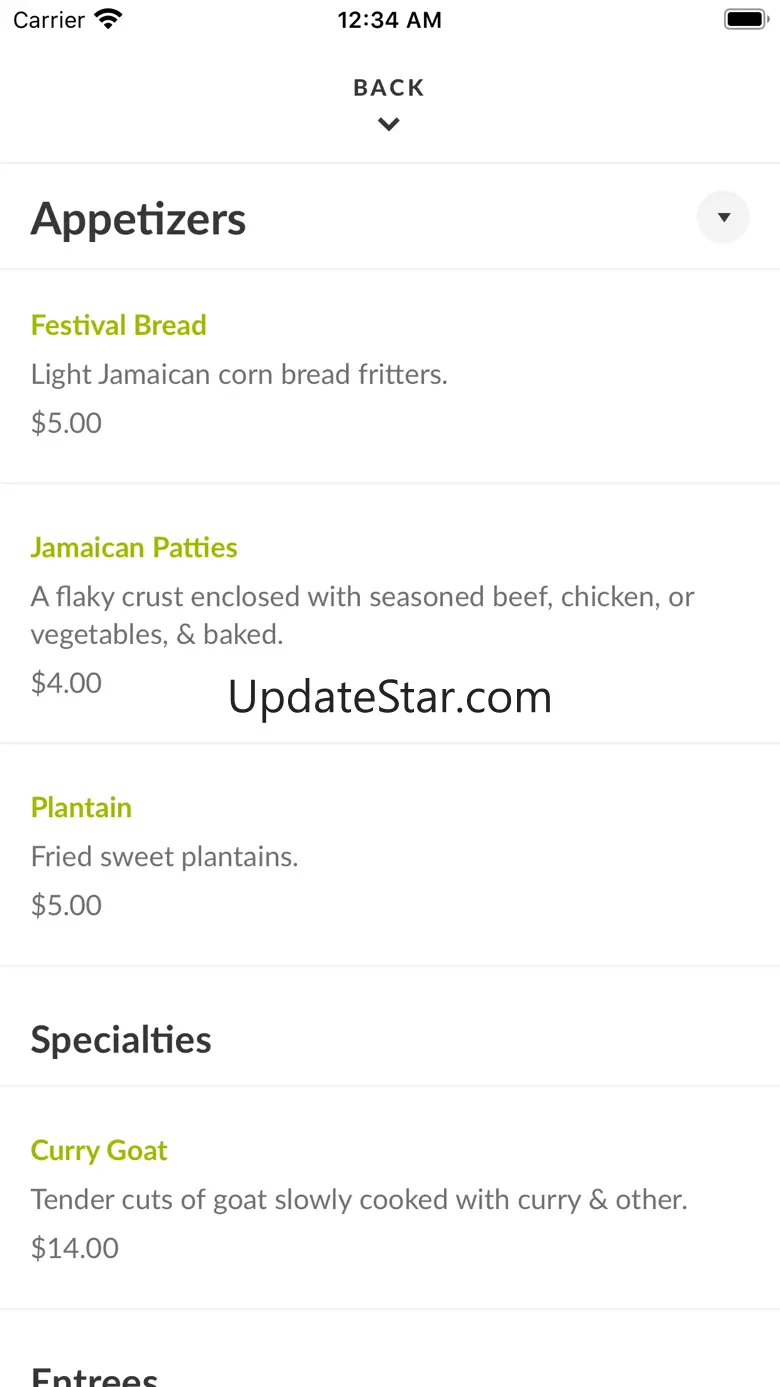Image resolution: width=780 pixels, height=1387 pixels.
Task: Select the Appetizers section heading
Action: (139, 219)
